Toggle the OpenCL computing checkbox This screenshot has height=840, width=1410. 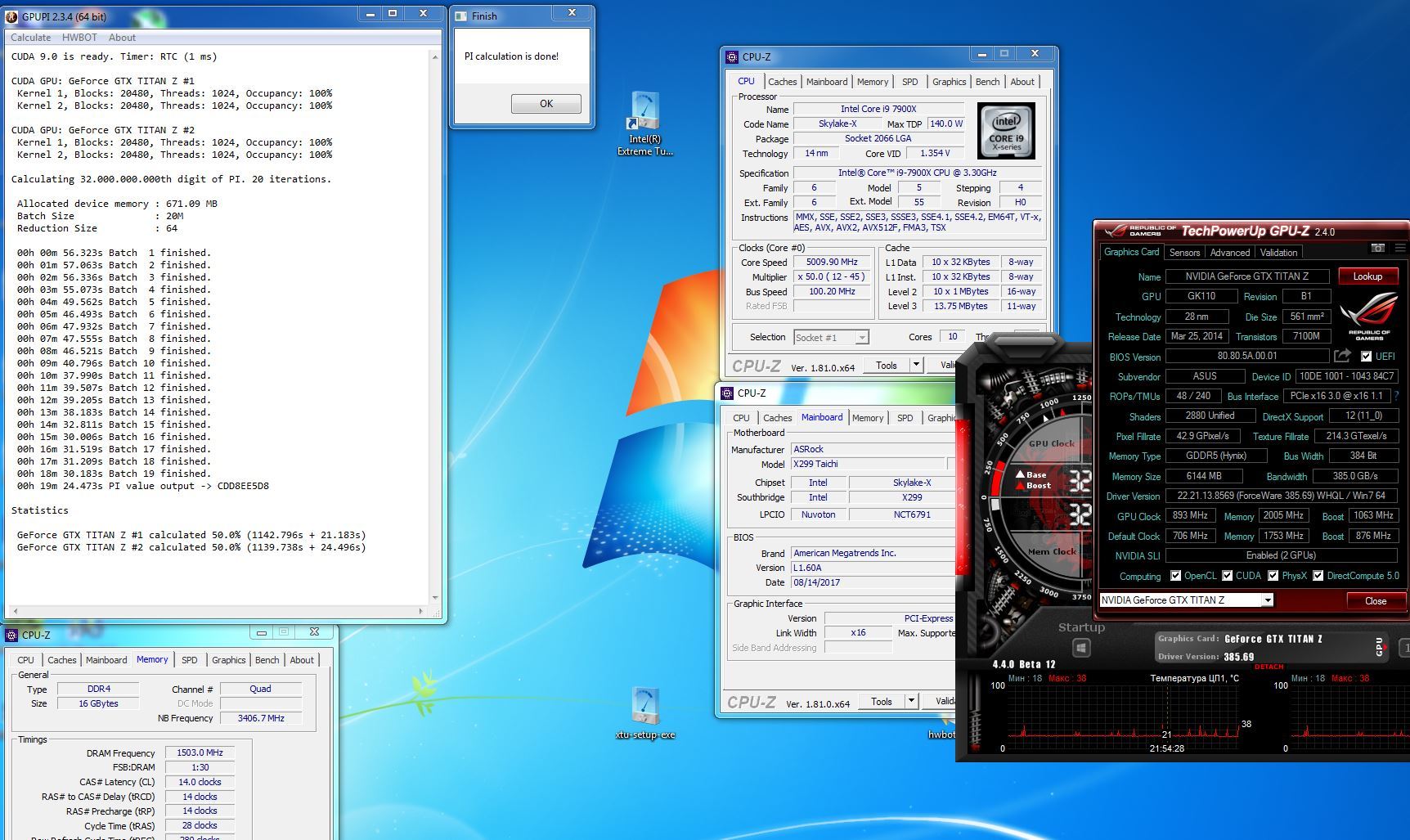[1175, 576]
